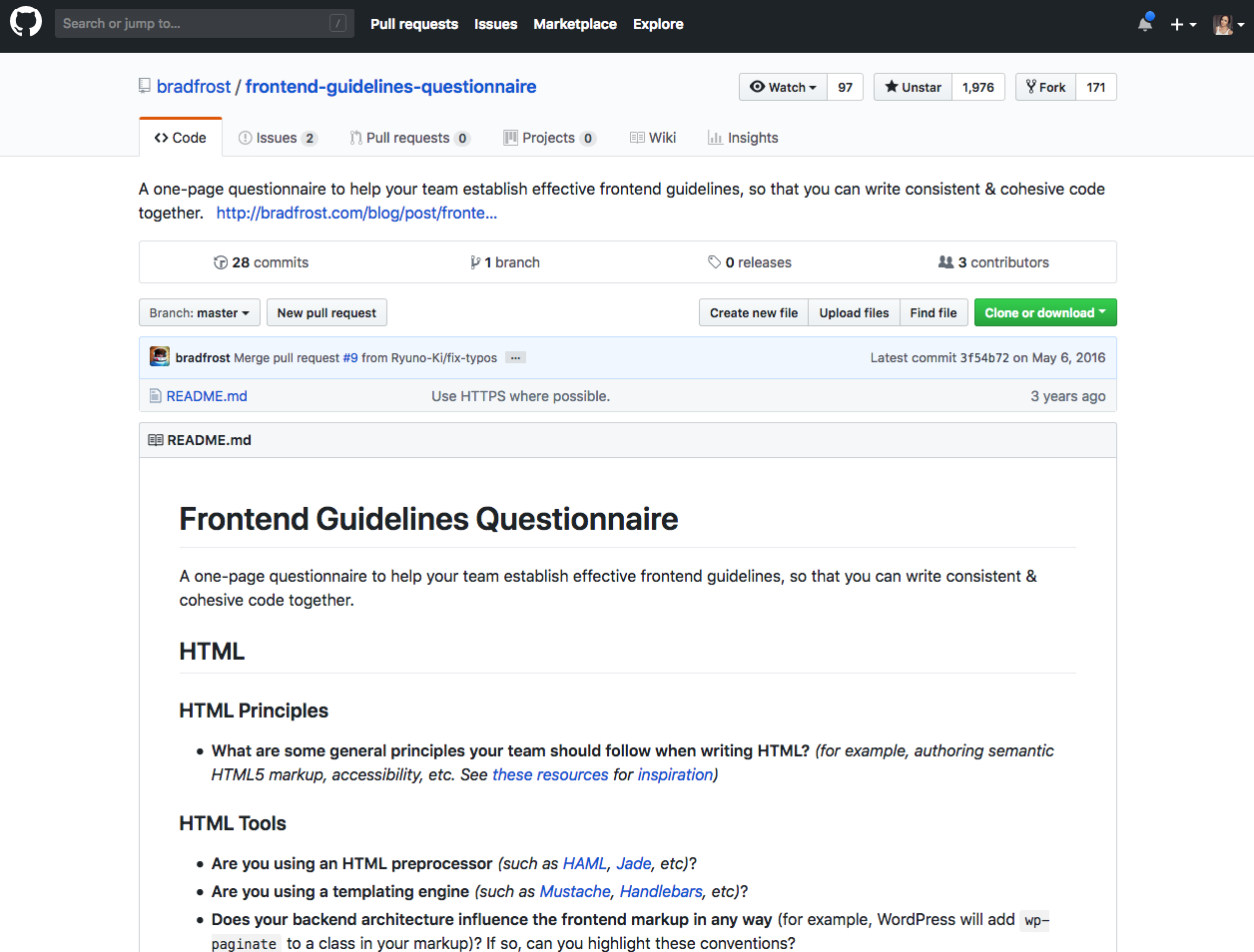The width and height of the screenshot is (1254, 952).
Task: Open the Mustache link
Action: tap(575, 891)
